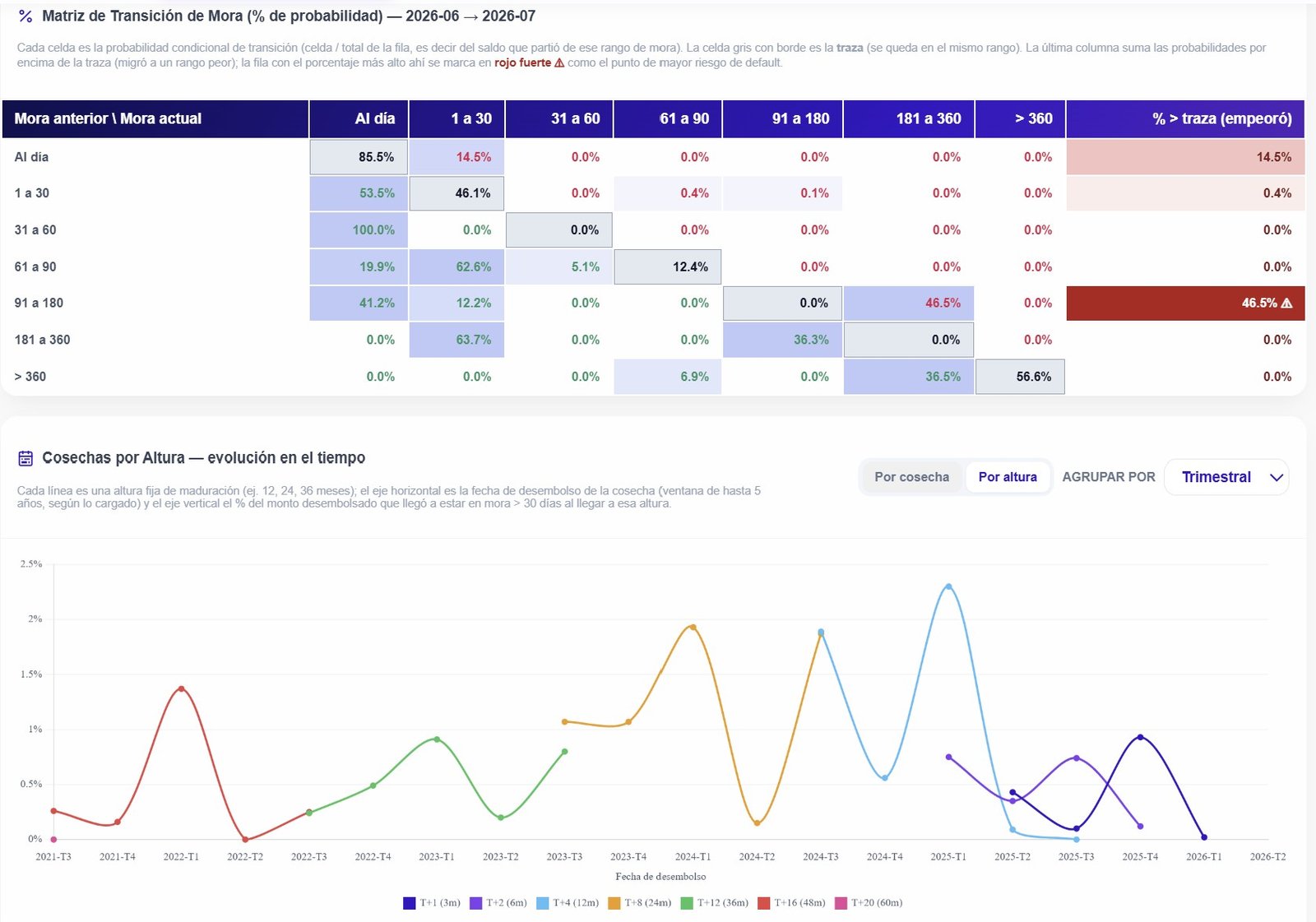This screenshot has height=922, width=1316.
Task: Click the calendar icon next to Cosechas por Altura
Action: point(25,458)
